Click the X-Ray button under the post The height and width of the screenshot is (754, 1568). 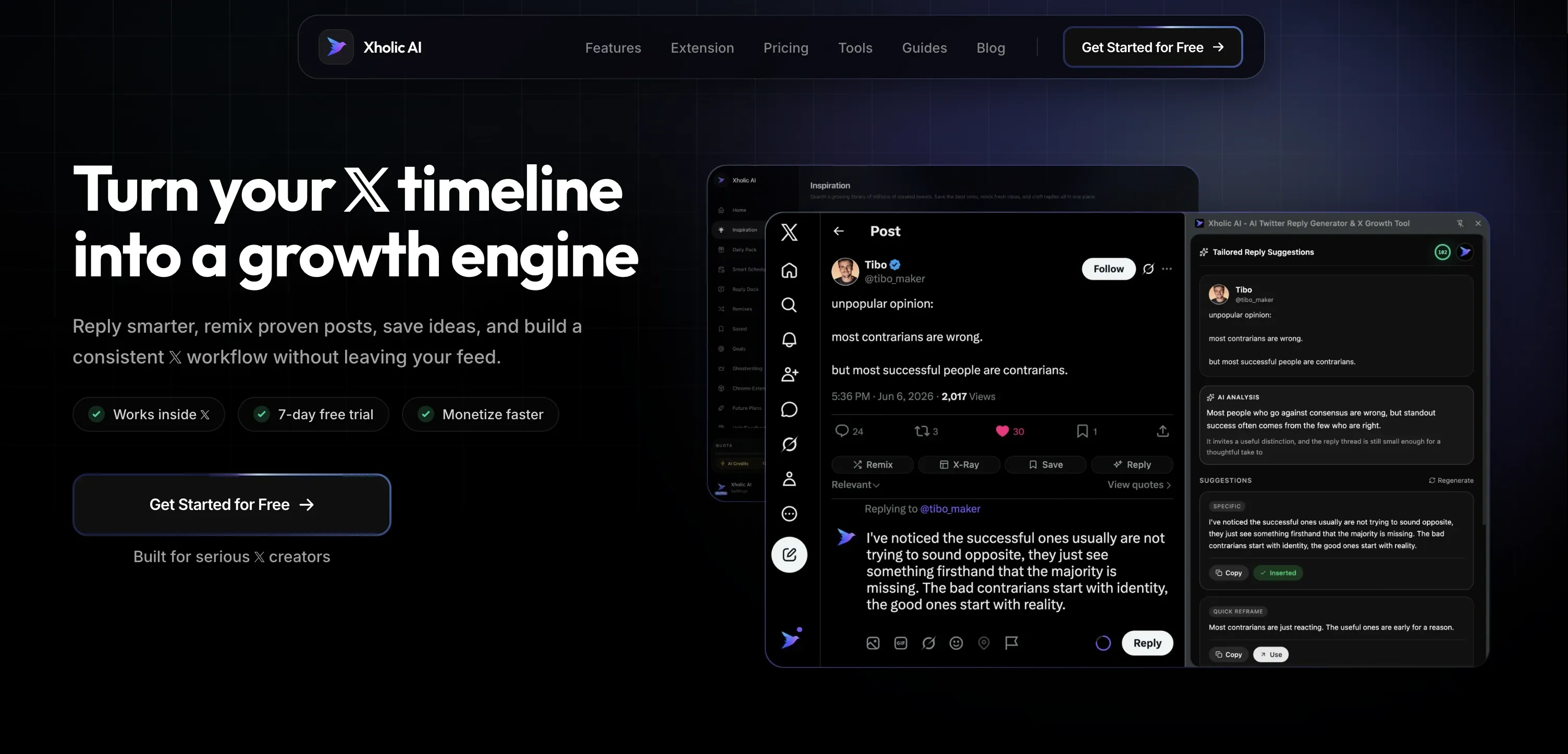959,464
